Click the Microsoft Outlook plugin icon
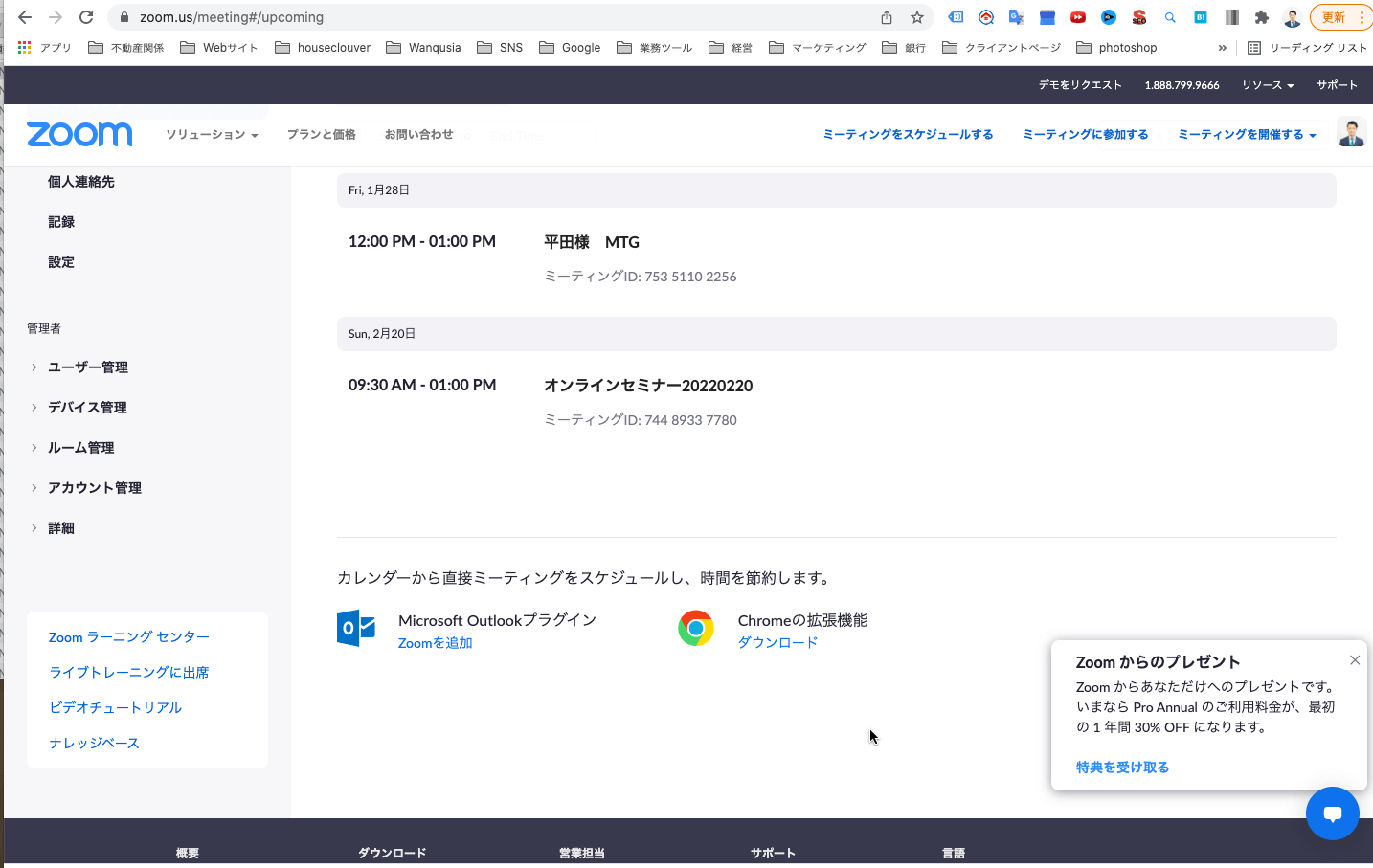The image size is (1373, 868). click(x=356, y=629)
